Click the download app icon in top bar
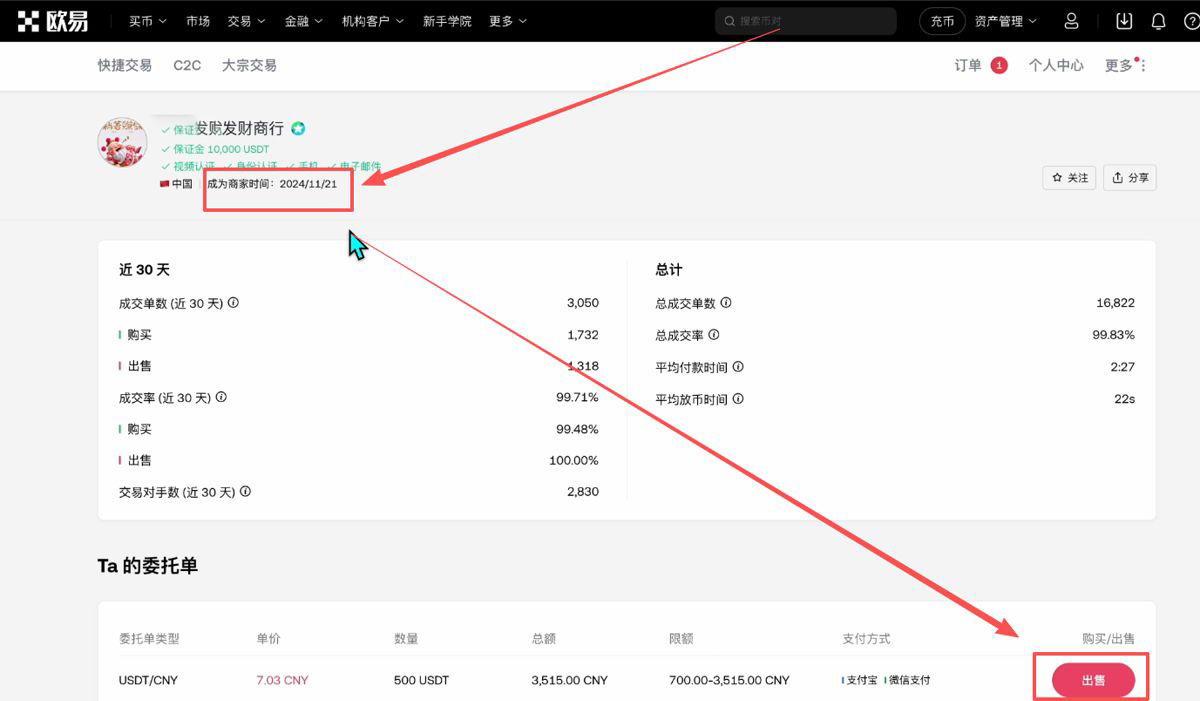The height and width of the screenshot is (701, 1200). [x=1123, y=20]
